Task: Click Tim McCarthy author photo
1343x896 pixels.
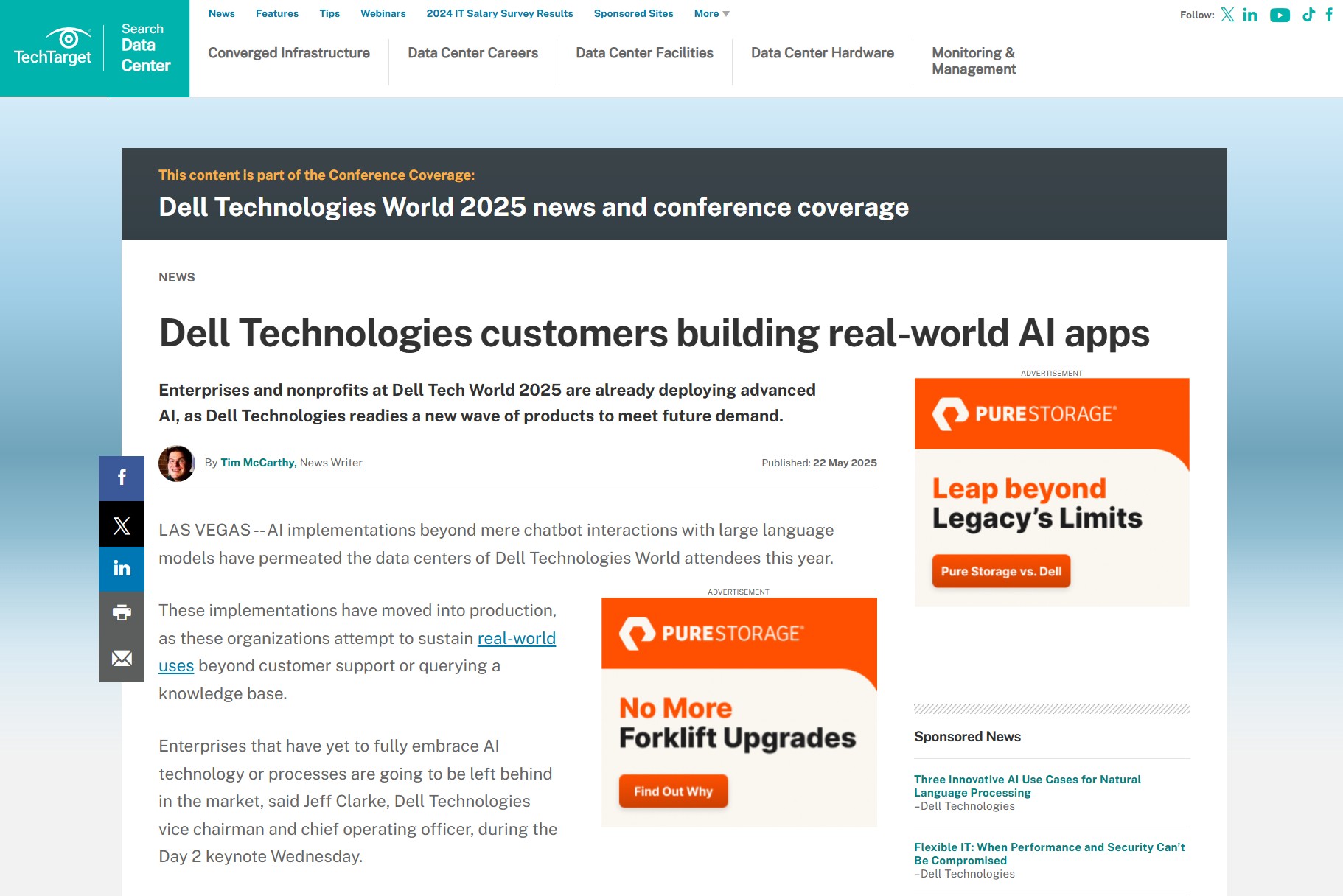Action: click(x=177, y=463)
